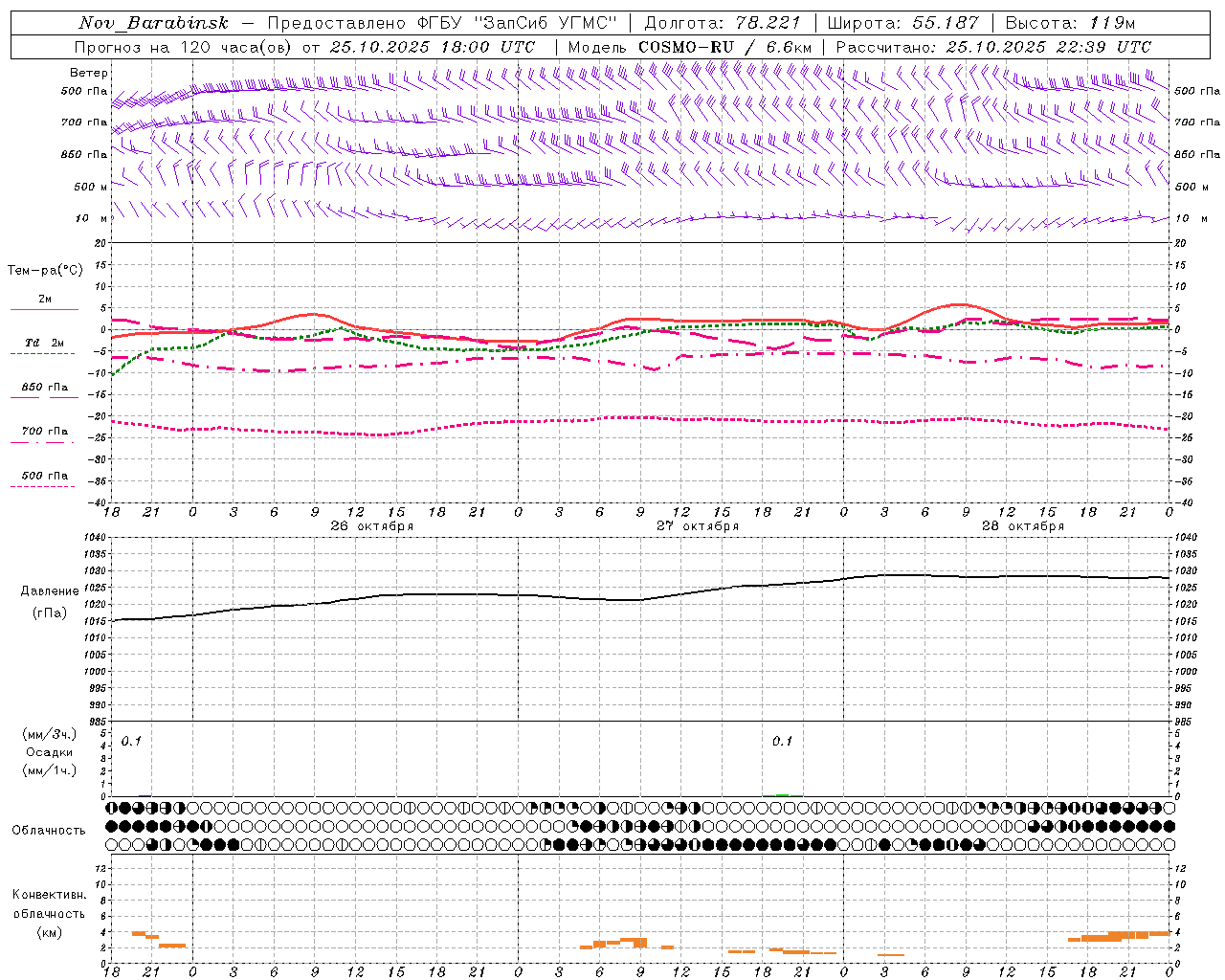Click the calculation time Рассчитано: 25.10.2025 22:39 UTC
Screen dimensions: 1225x980
(993, 47)
